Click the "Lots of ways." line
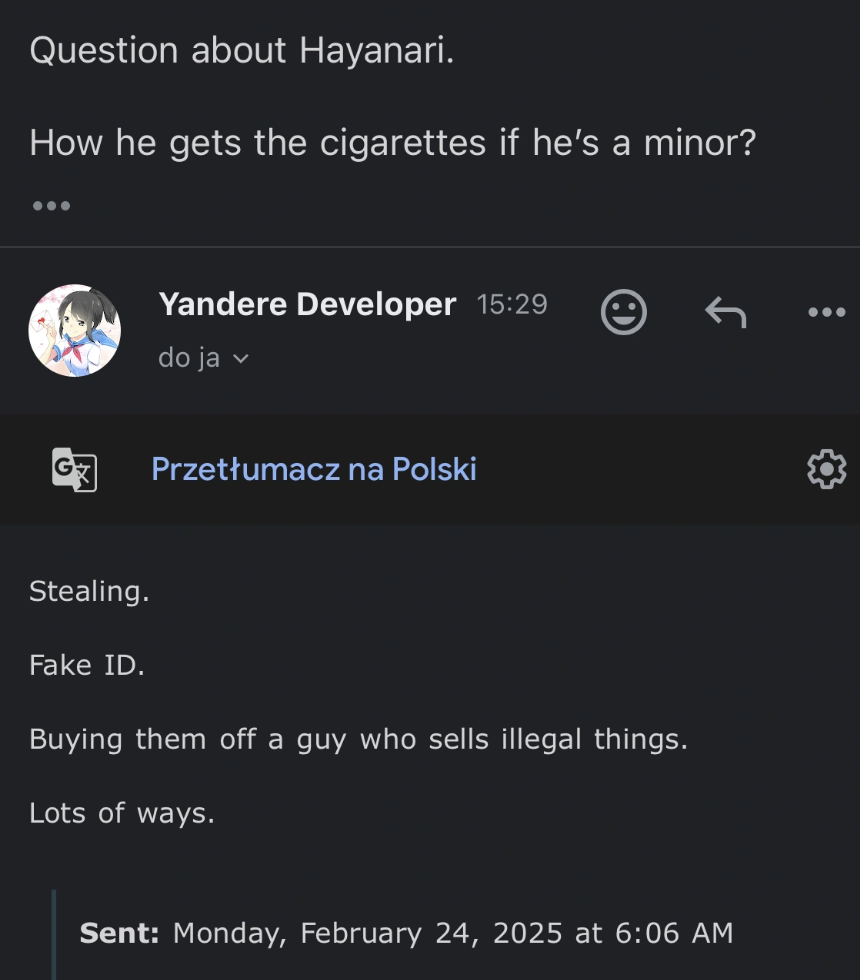860x980 pixels. coord(122,813)
